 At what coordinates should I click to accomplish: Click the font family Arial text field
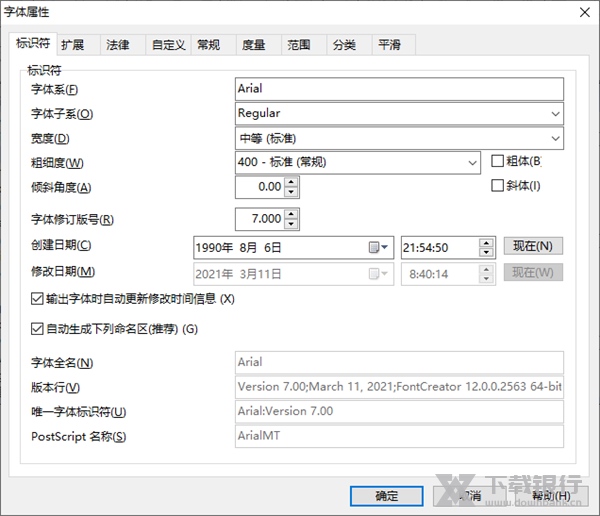tap(398, 89)
